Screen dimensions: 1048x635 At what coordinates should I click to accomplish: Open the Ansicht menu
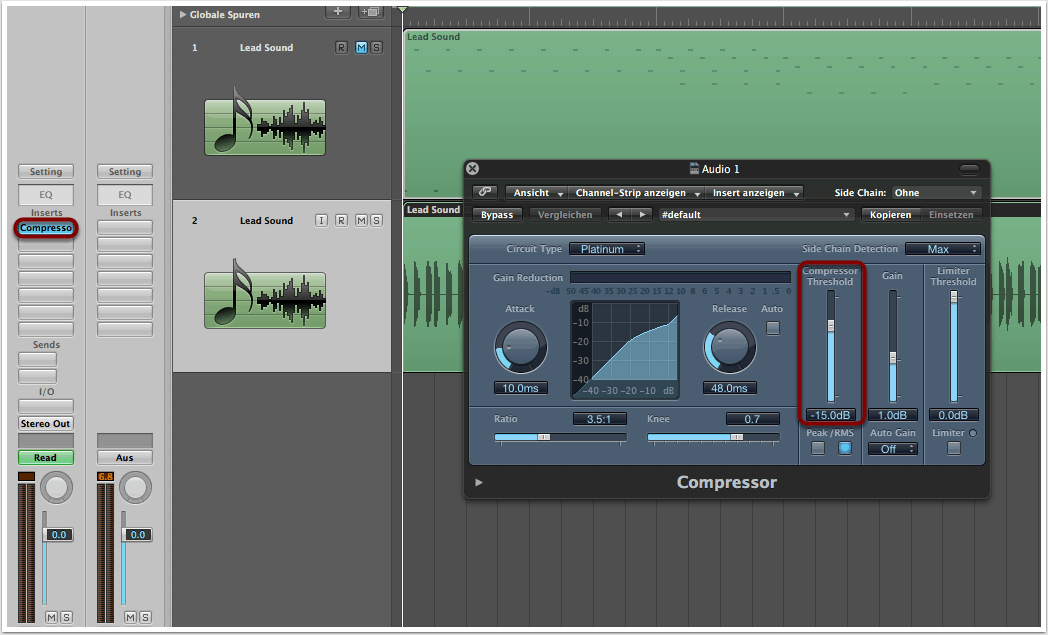(537, 192)
